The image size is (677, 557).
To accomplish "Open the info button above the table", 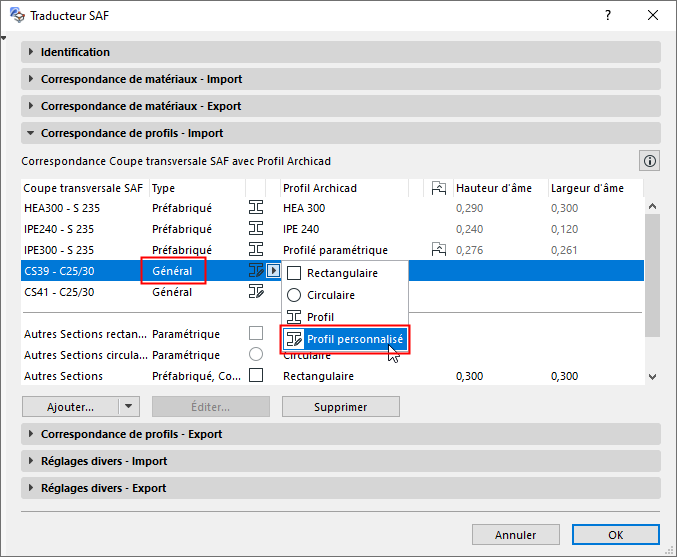I will click(x=650, y=160).
